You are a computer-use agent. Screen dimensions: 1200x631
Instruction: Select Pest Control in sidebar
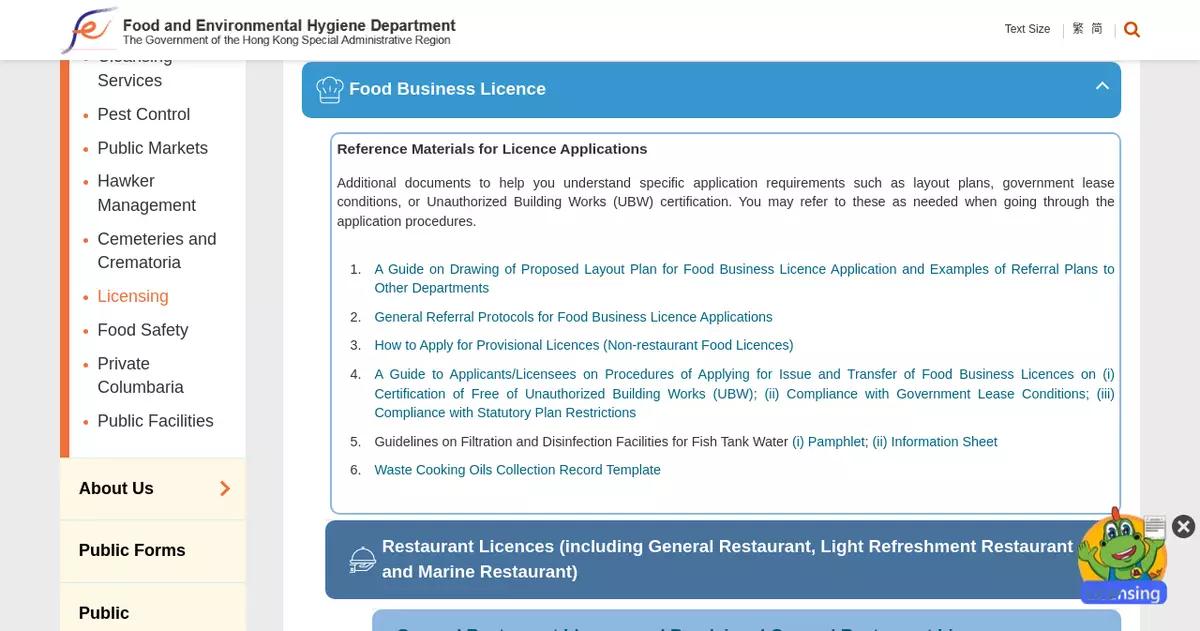click(143, 115)
